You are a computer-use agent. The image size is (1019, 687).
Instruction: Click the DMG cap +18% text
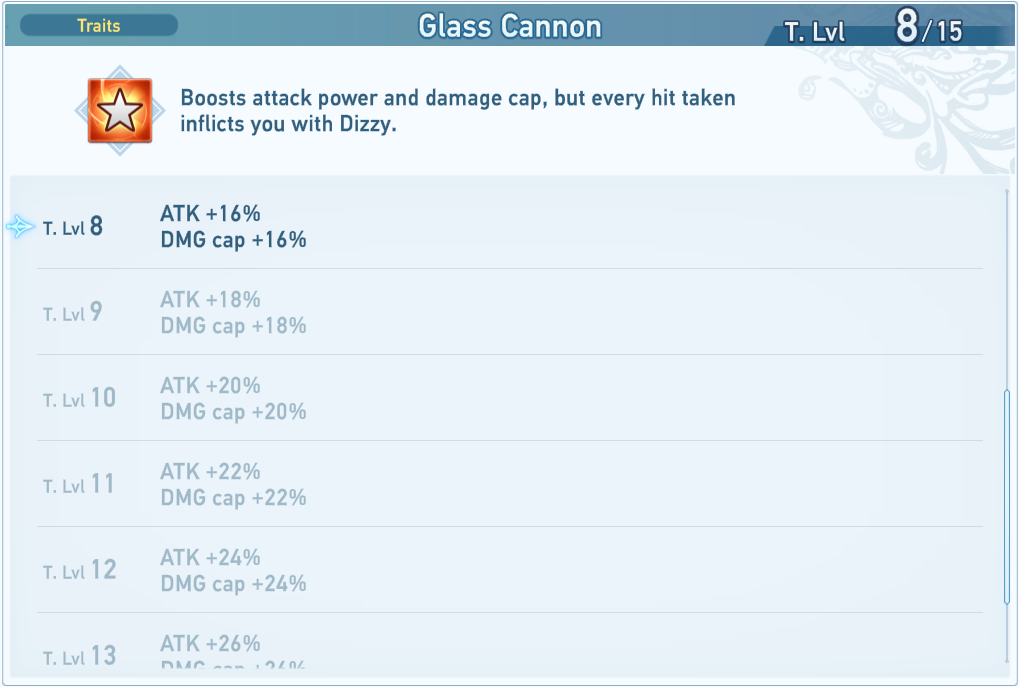pos(233,326)
